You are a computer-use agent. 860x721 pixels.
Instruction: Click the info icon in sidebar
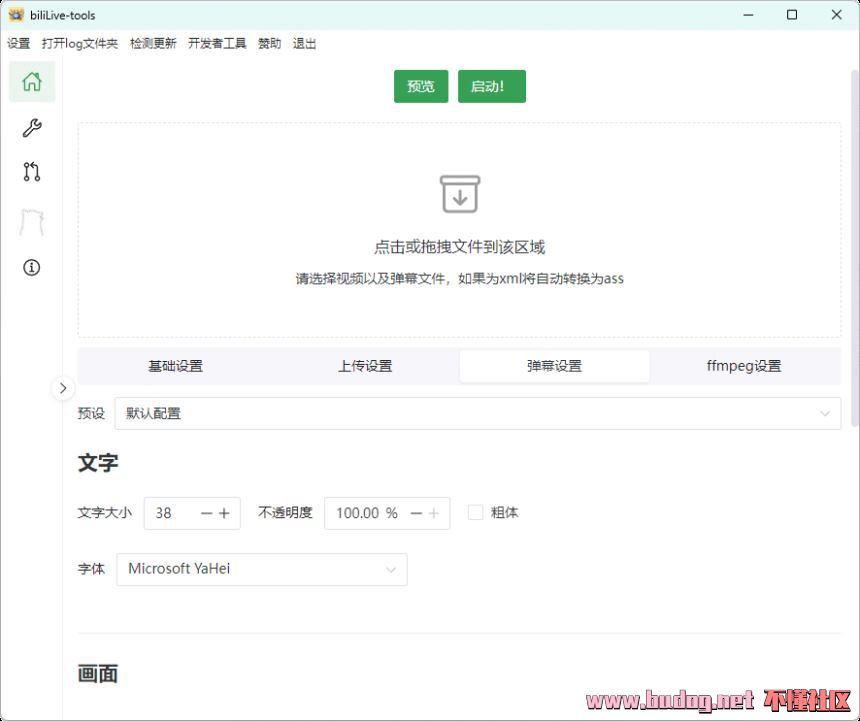(32, 268)
